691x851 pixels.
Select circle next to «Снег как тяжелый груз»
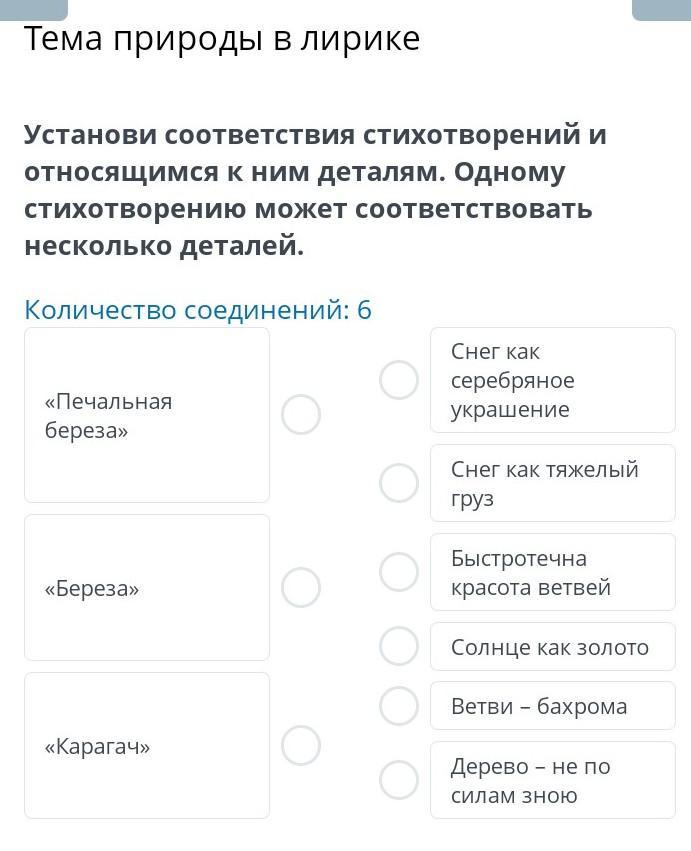click(399, 483)
